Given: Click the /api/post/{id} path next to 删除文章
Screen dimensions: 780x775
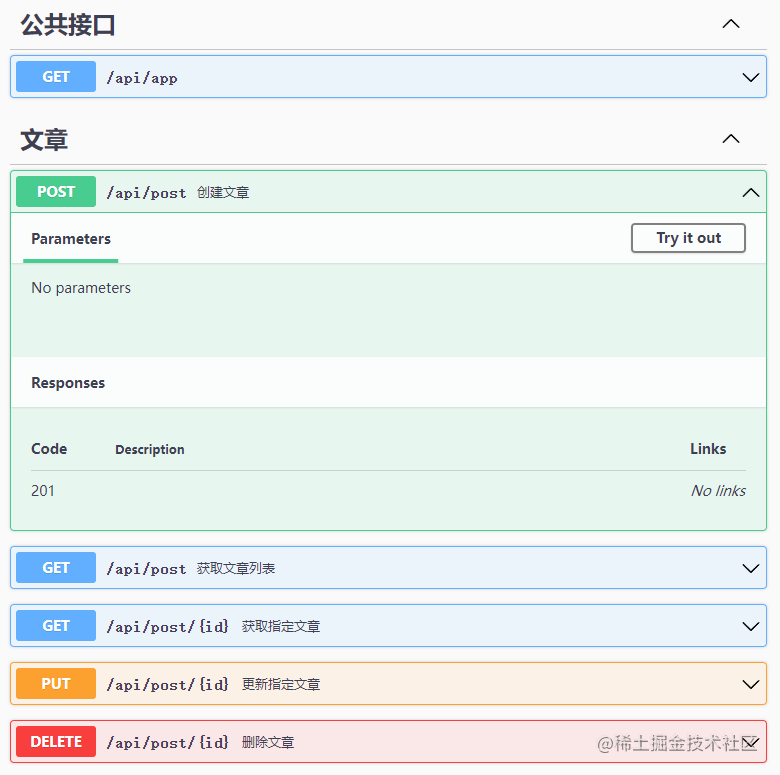Looking at the screenshot, I should tap(168, 743).
